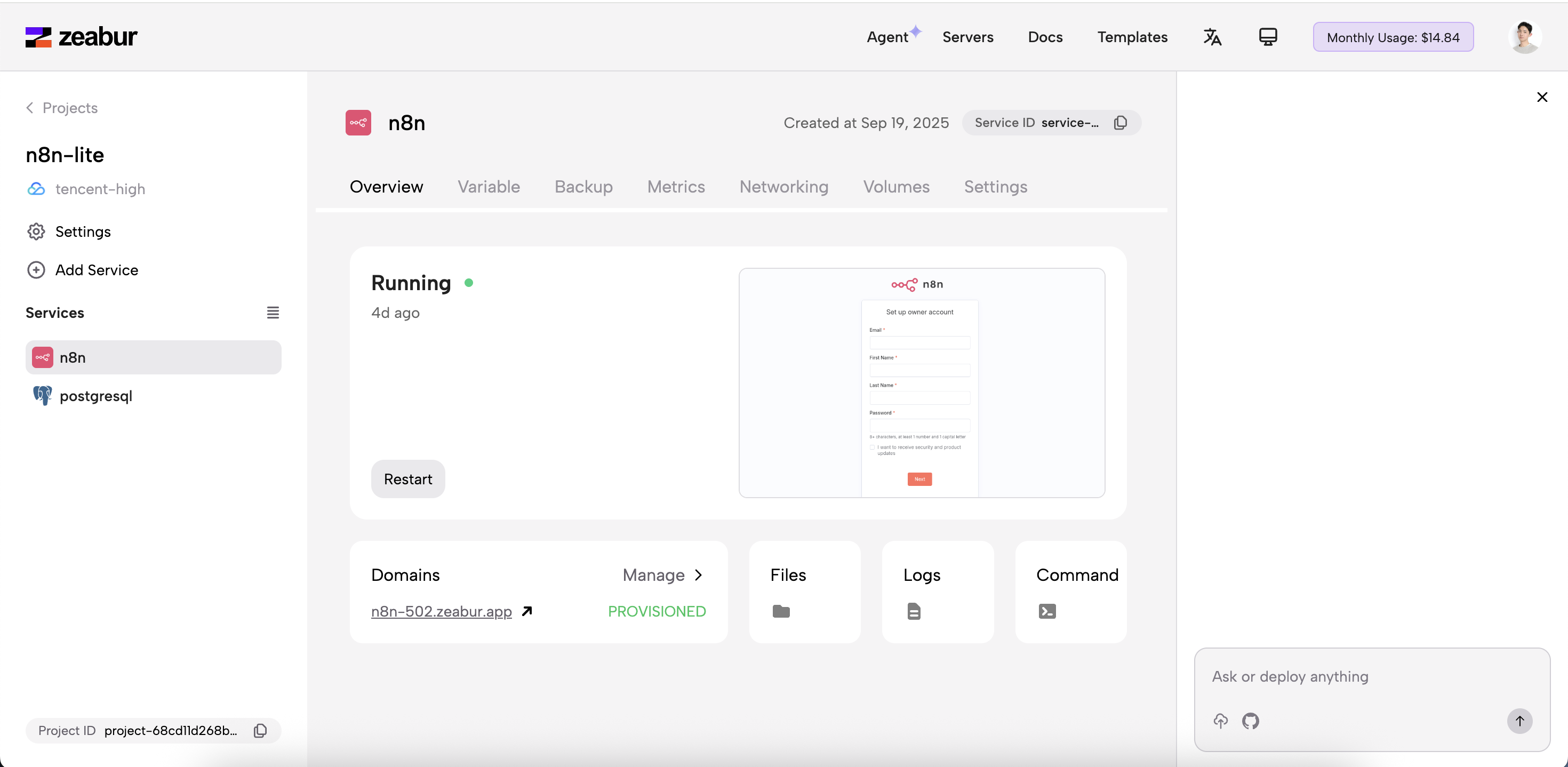Open the monitor display icon in header
The height and width of the screenshot is (767, 1568).
(x=1267, y=37)
